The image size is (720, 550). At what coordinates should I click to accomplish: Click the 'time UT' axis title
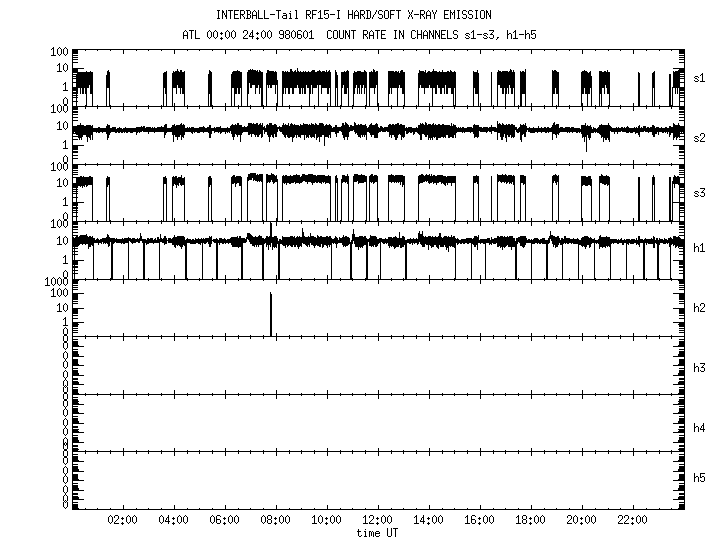click(x=377, y=534)
